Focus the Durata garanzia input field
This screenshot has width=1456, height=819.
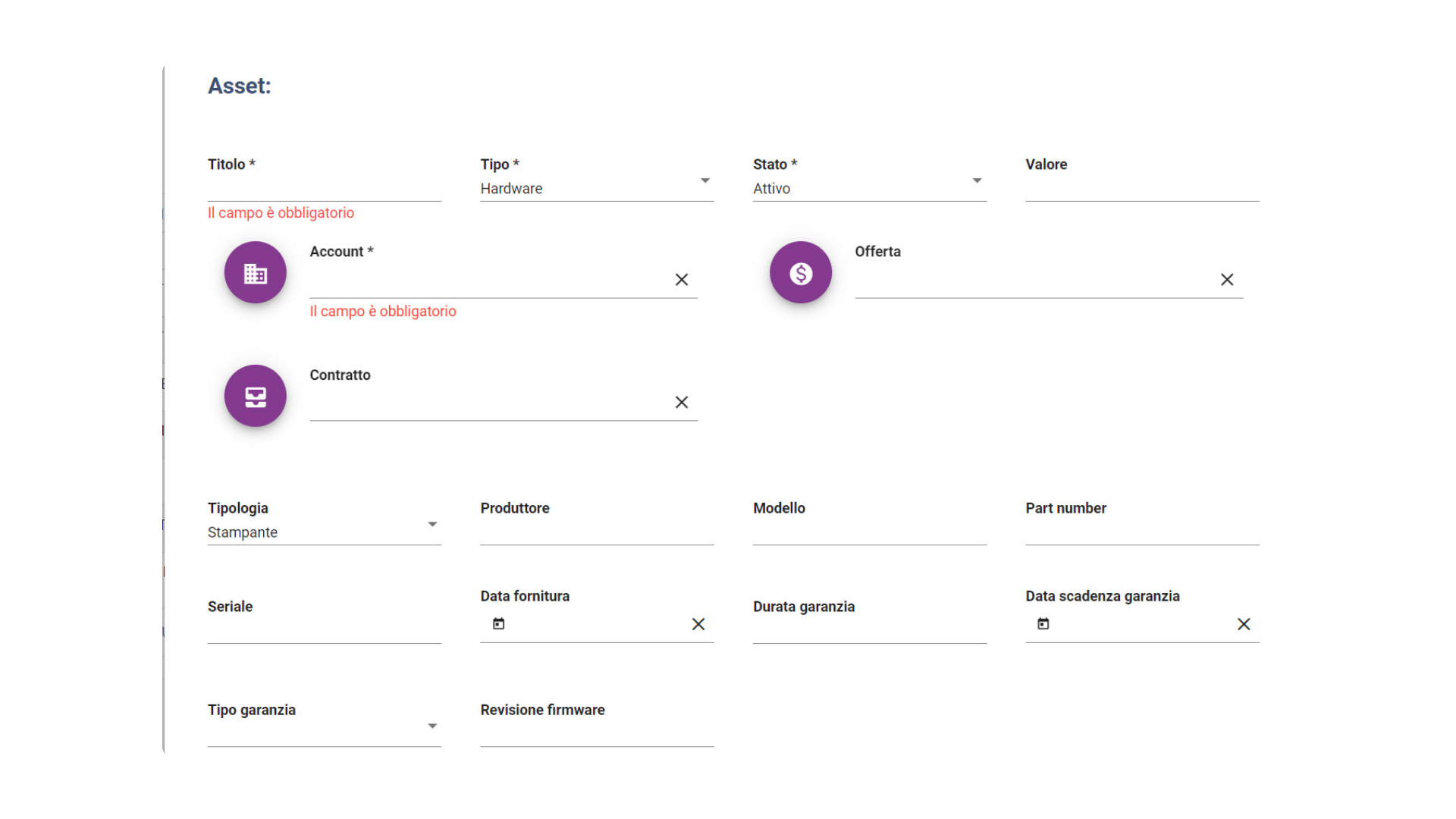click(x=869, y=631)
